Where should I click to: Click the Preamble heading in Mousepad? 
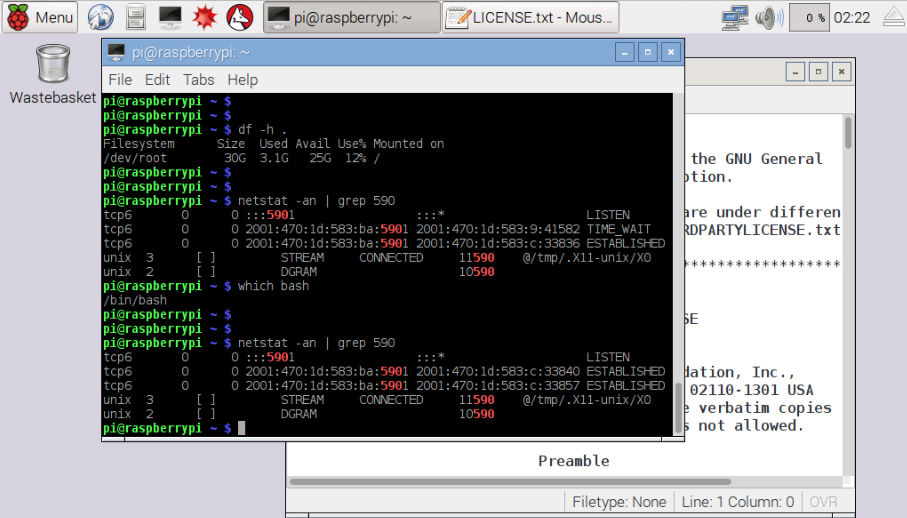coord(573,461)
